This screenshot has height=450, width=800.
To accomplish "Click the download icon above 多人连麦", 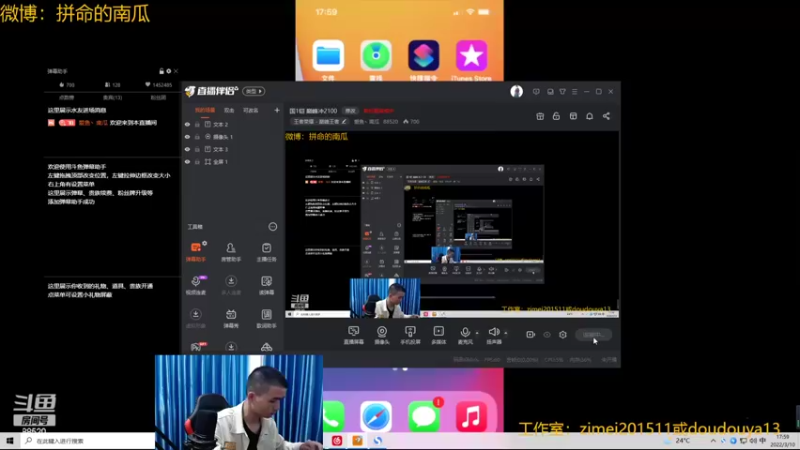I will [x=231, y=281].
